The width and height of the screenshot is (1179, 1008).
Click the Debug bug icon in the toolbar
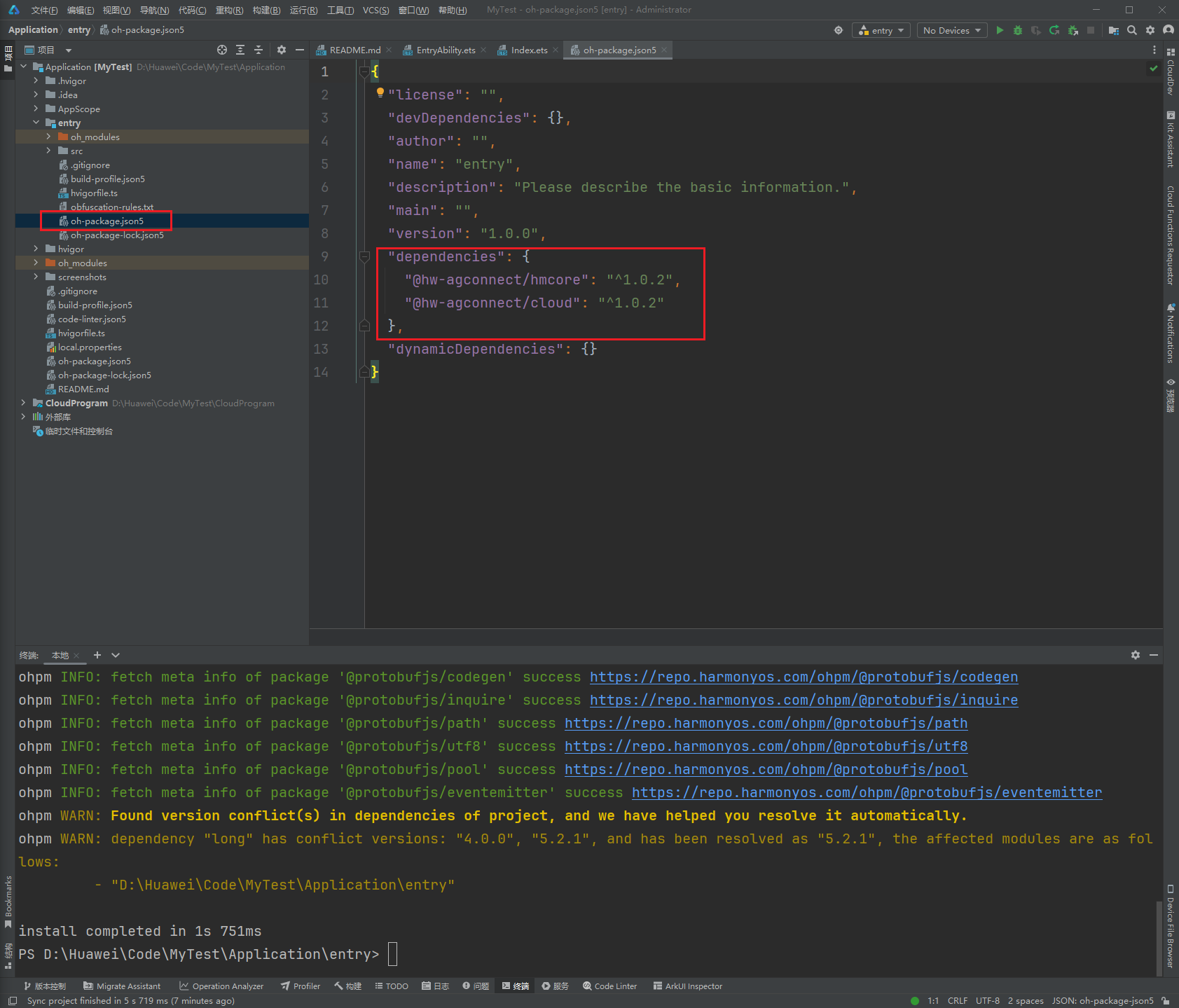point(1018,30)
